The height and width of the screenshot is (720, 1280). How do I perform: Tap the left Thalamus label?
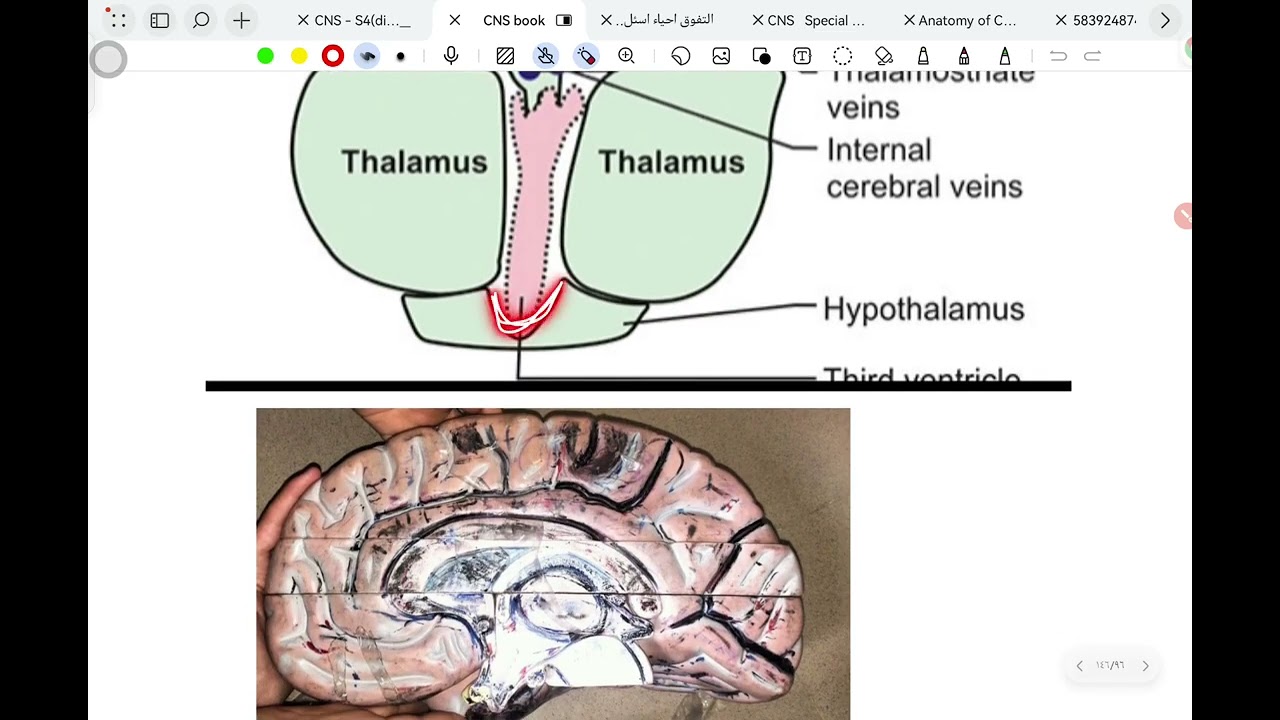[x=414, y=162]
